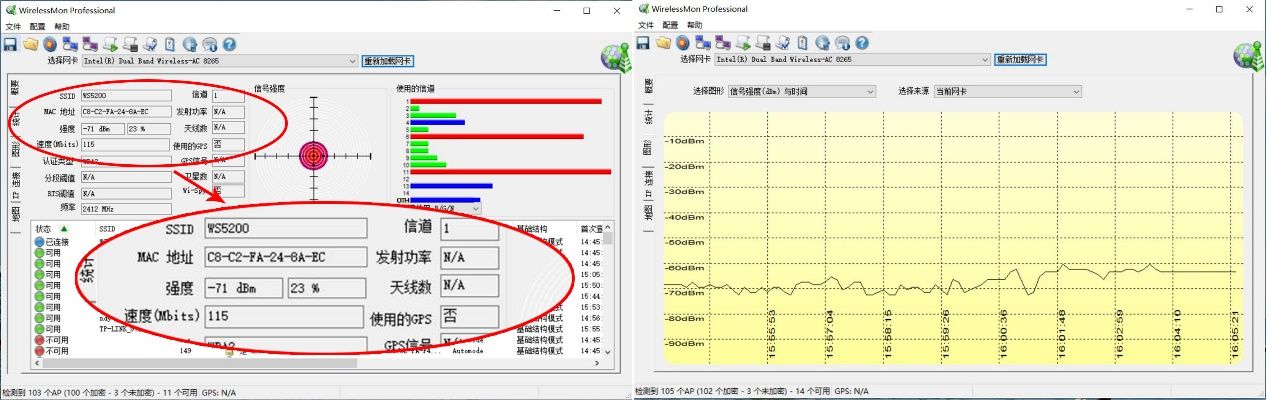This screenshot has height=400, width=1269.
Task: Click the 分段阈值 N/A field
Action: tap(125, 177)
